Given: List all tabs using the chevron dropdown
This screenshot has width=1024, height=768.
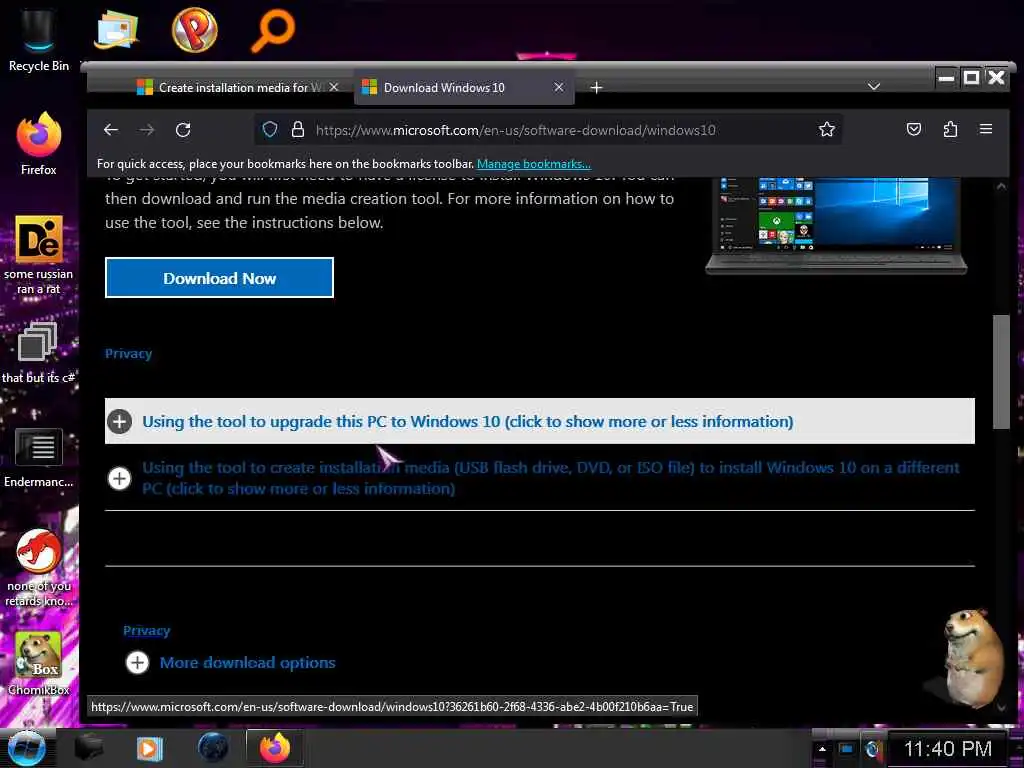Looking at the screenshot, I should click(874, 87).
